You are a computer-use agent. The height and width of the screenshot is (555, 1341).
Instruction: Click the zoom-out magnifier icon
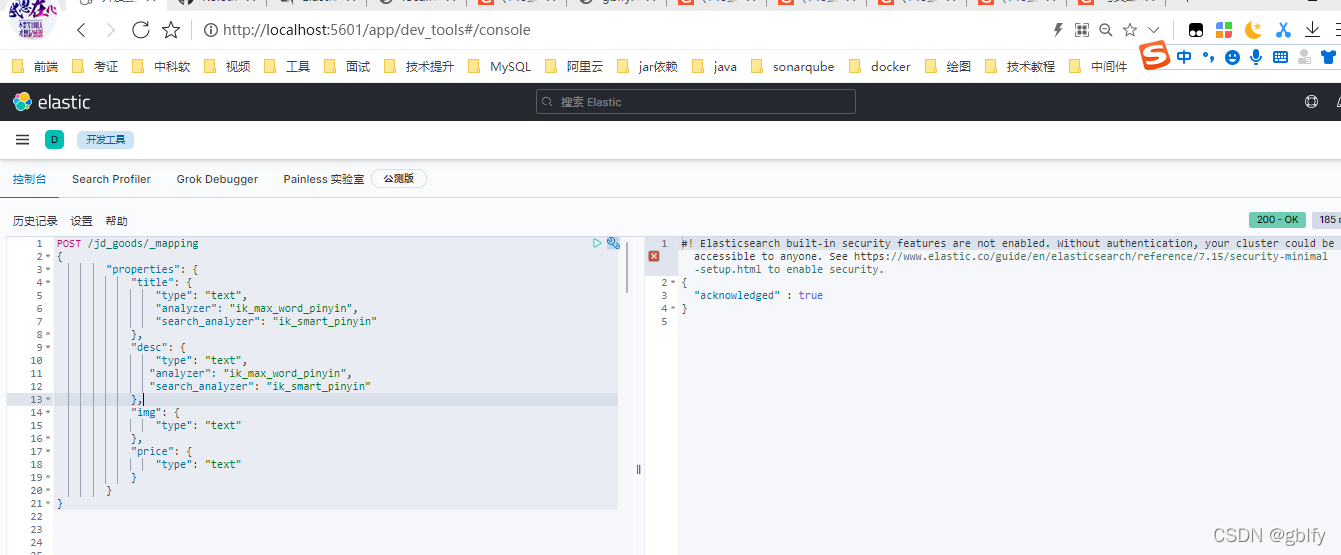[1106, 30]
